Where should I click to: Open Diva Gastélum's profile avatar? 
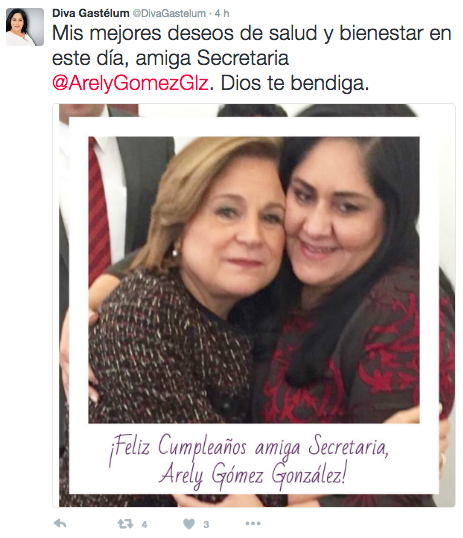click(x=25, y=27)
